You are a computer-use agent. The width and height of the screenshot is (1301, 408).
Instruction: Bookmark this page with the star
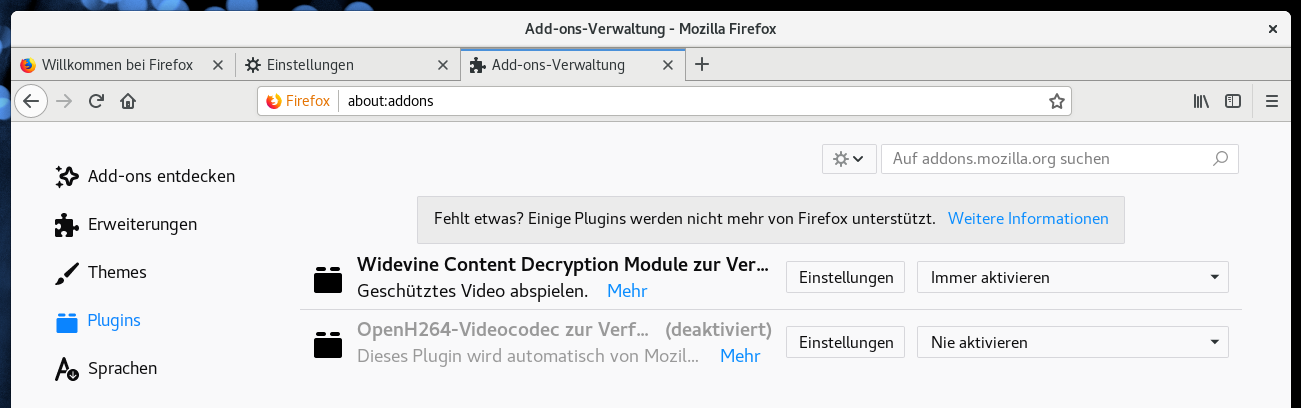point(1056,101)
